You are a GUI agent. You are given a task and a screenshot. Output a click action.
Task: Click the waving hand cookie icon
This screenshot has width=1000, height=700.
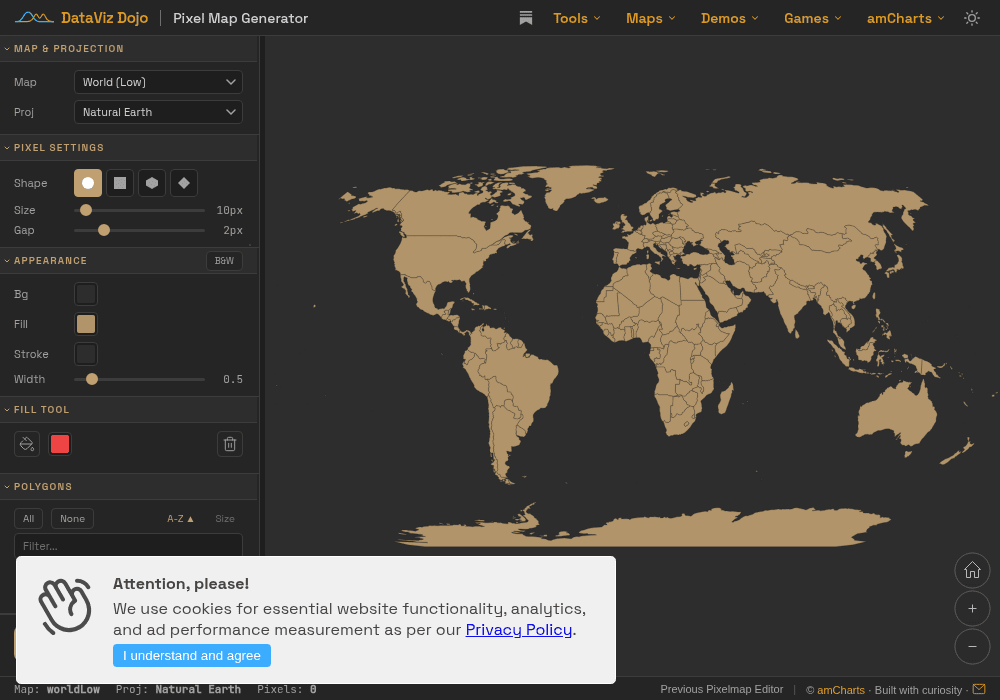point(65,606)
